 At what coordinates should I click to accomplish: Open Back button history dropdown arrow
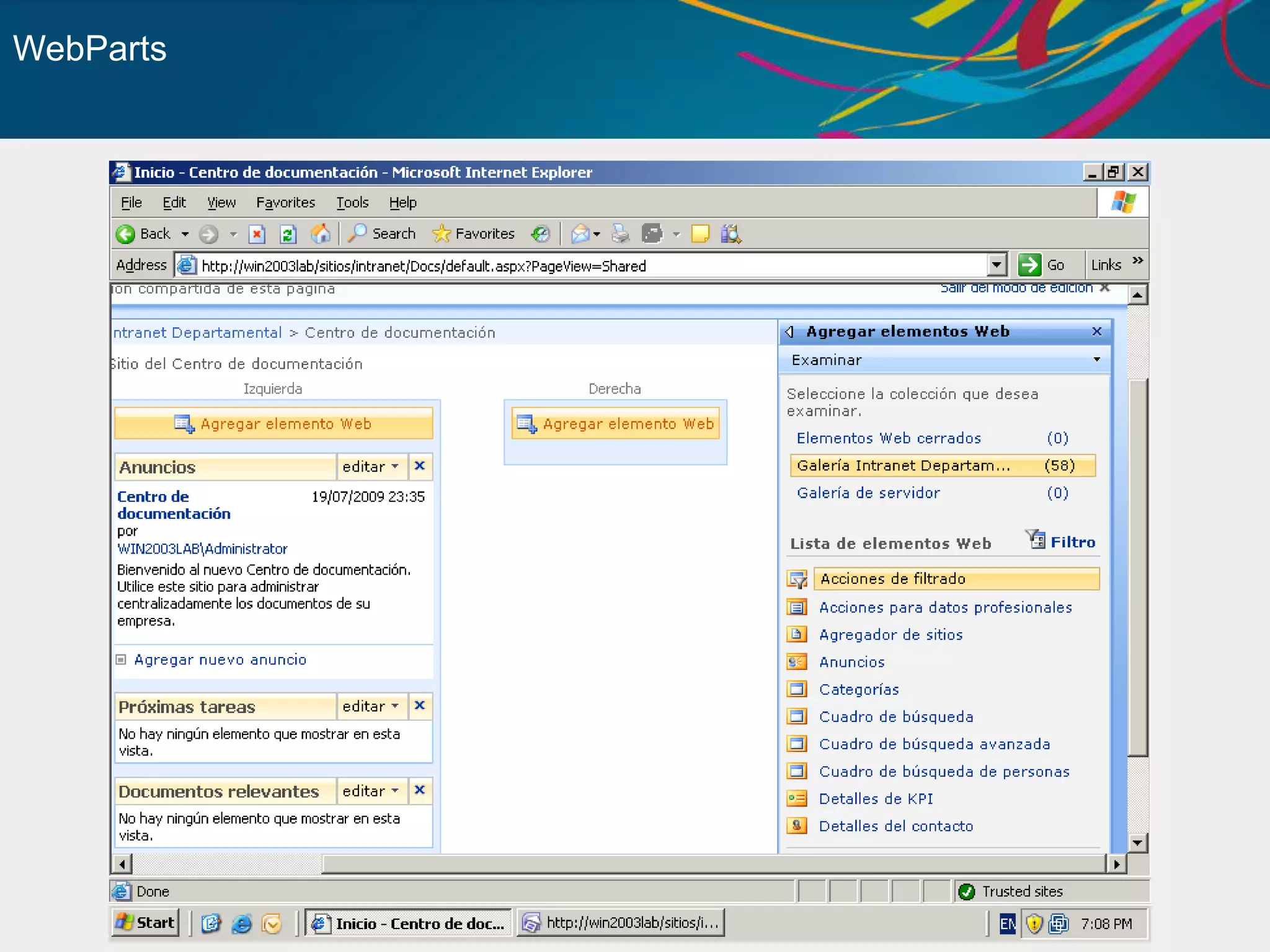[185, 234]
